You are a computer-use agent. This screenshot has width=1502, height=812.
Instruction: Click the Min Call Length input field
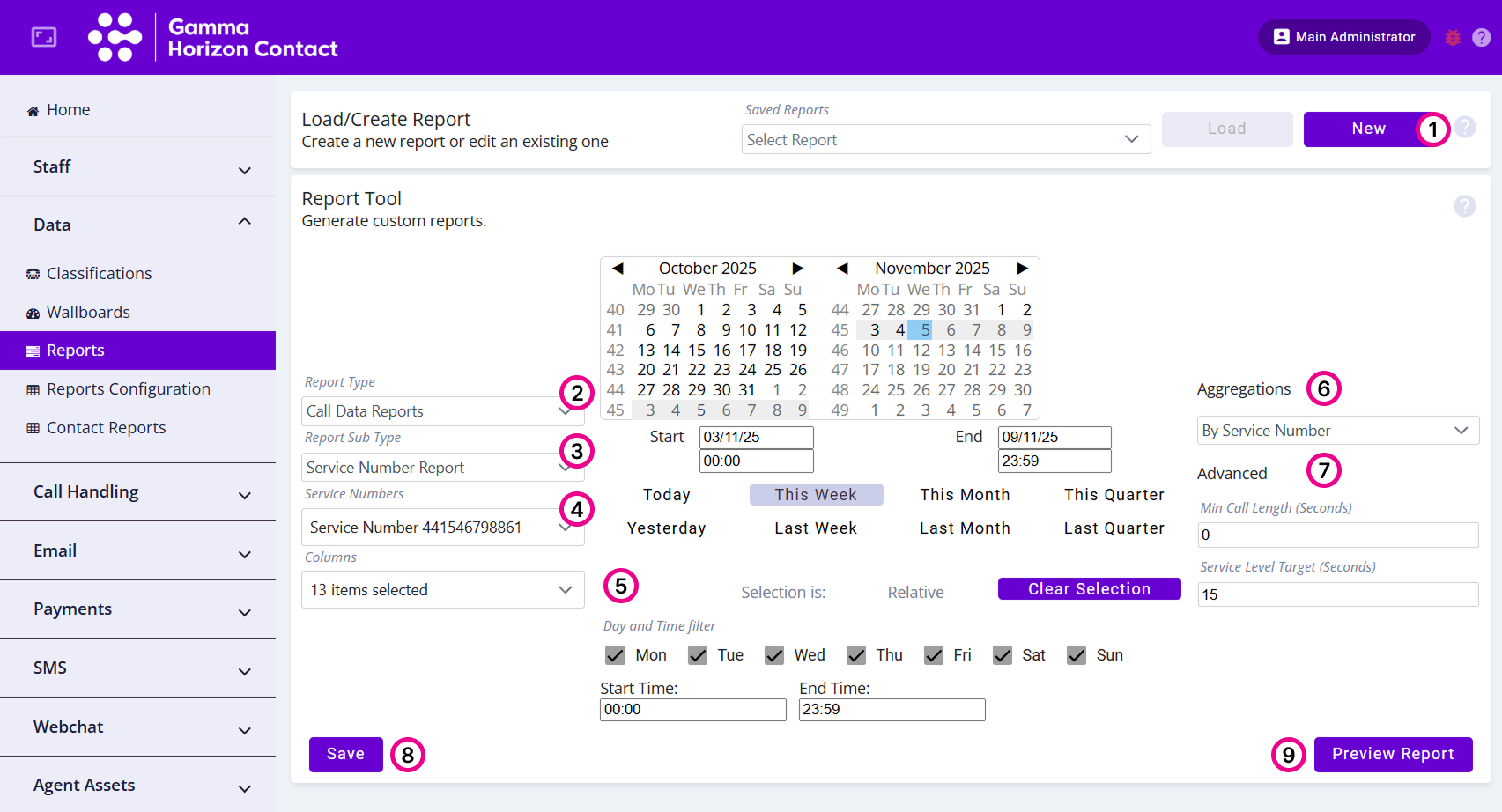(x=1337, y=535)
